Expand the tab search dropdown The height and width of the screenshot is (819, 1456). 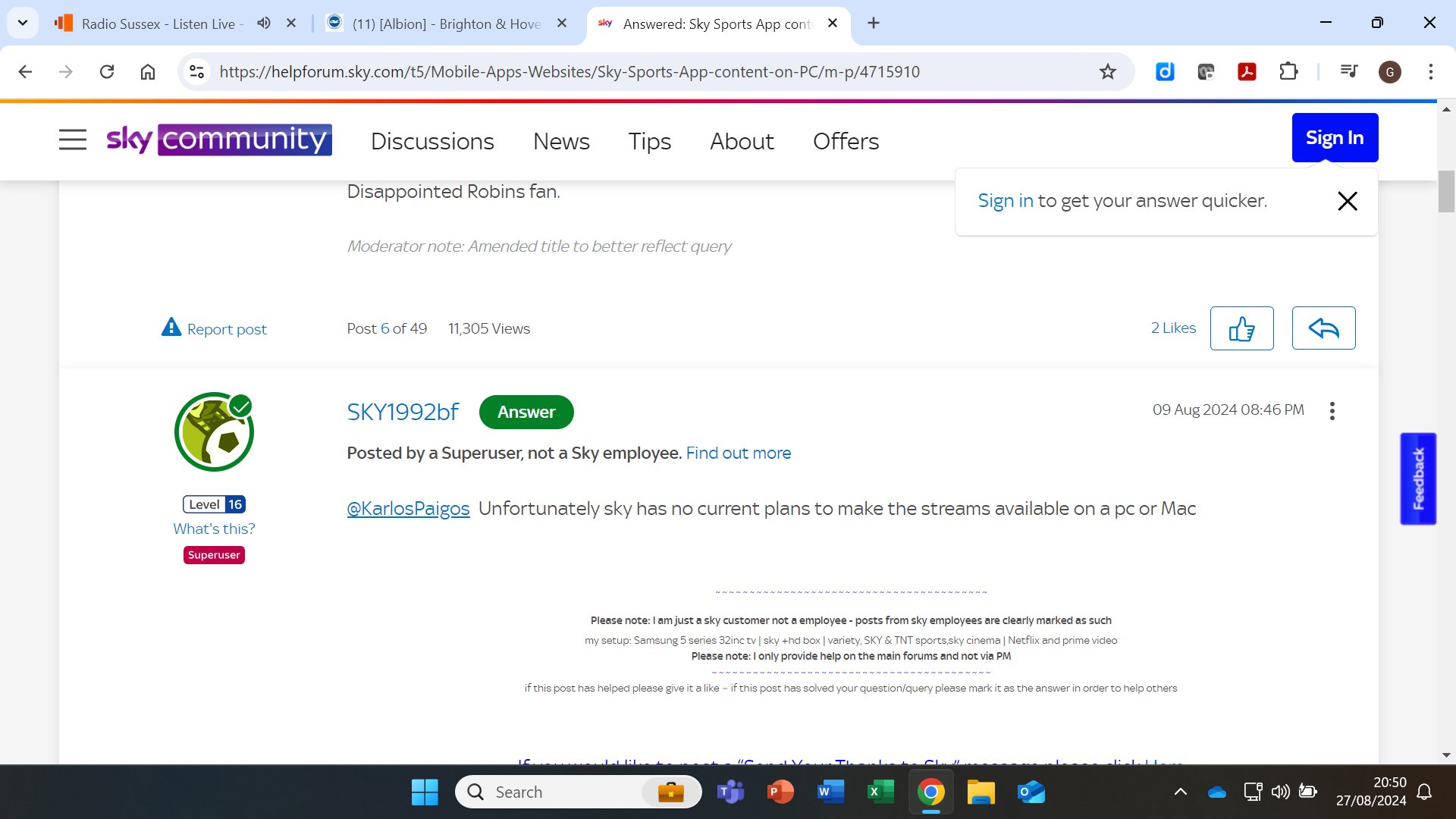[23, 23]
